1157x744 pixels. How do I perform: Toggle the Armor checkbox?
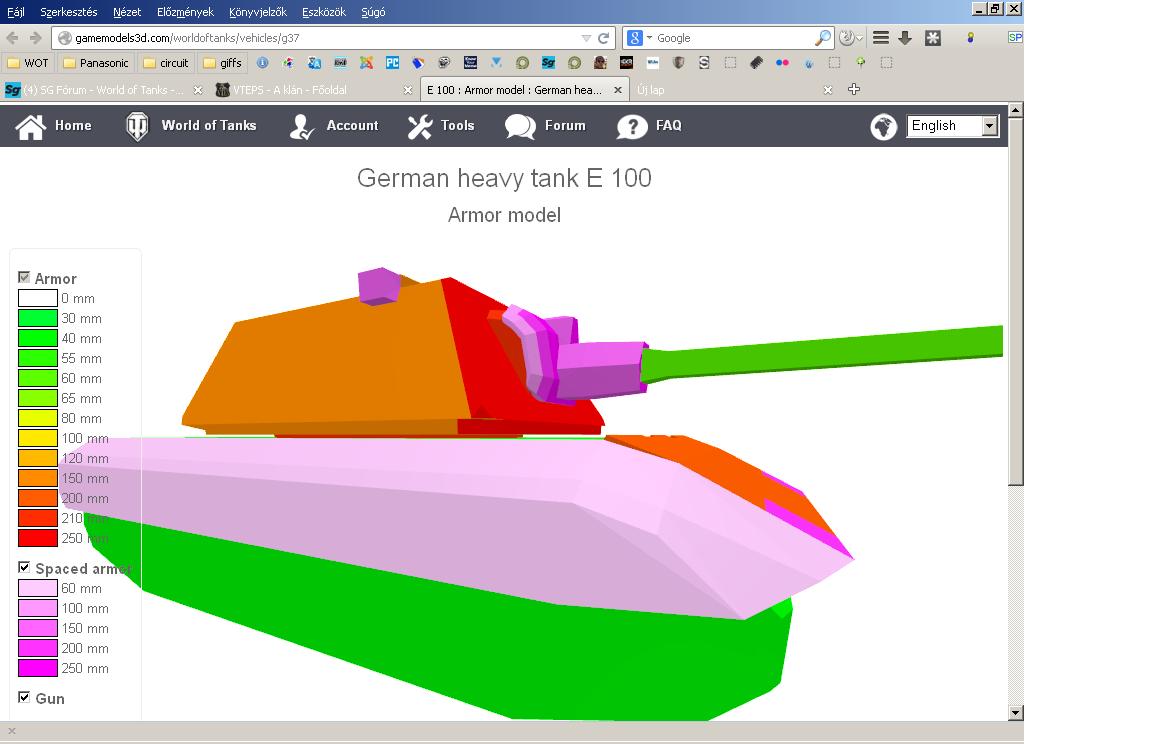[x=24, y=277]
